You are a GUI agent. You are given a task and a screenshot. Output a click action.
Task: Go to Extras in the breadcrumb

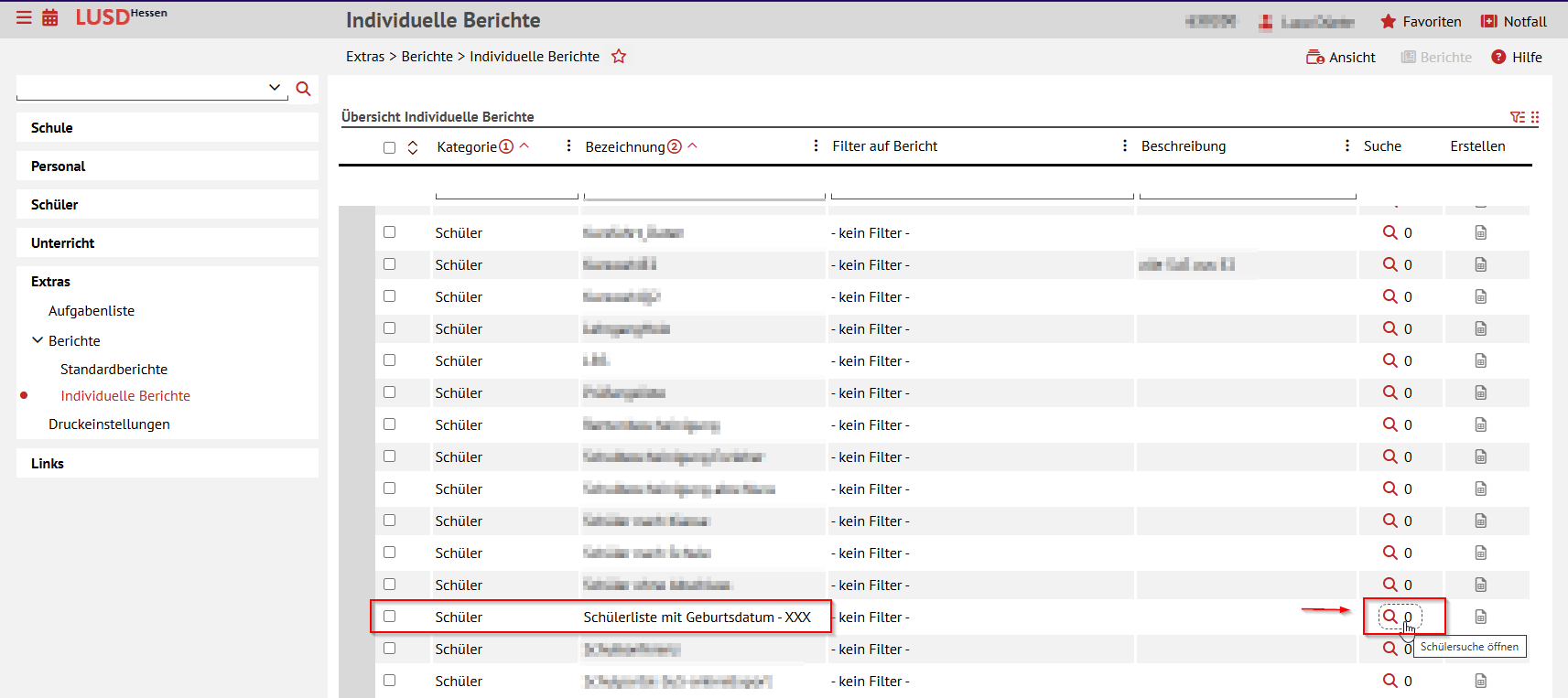point(365,56)
